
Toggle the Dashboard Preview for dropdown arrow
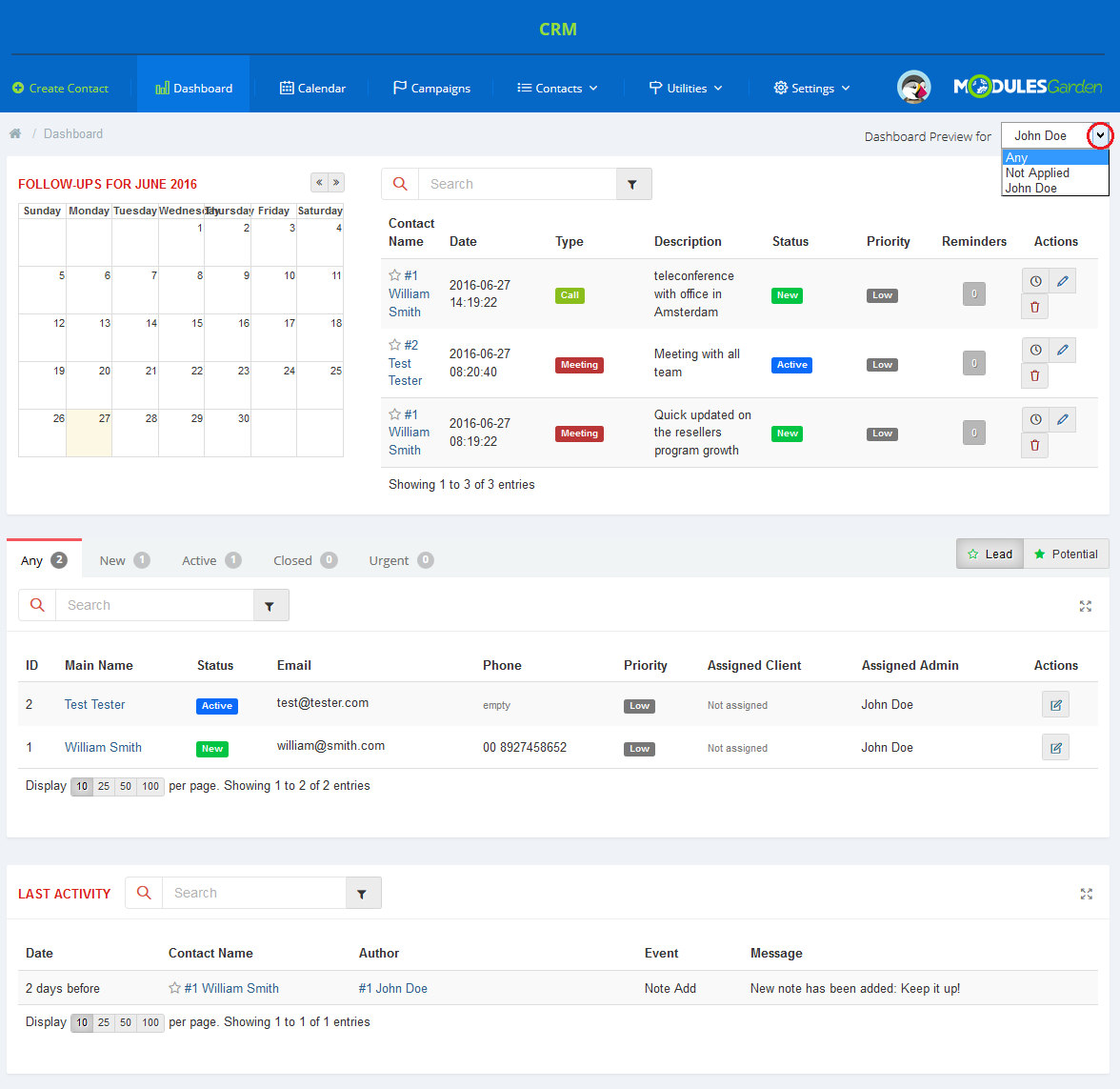coord(1100,135)
